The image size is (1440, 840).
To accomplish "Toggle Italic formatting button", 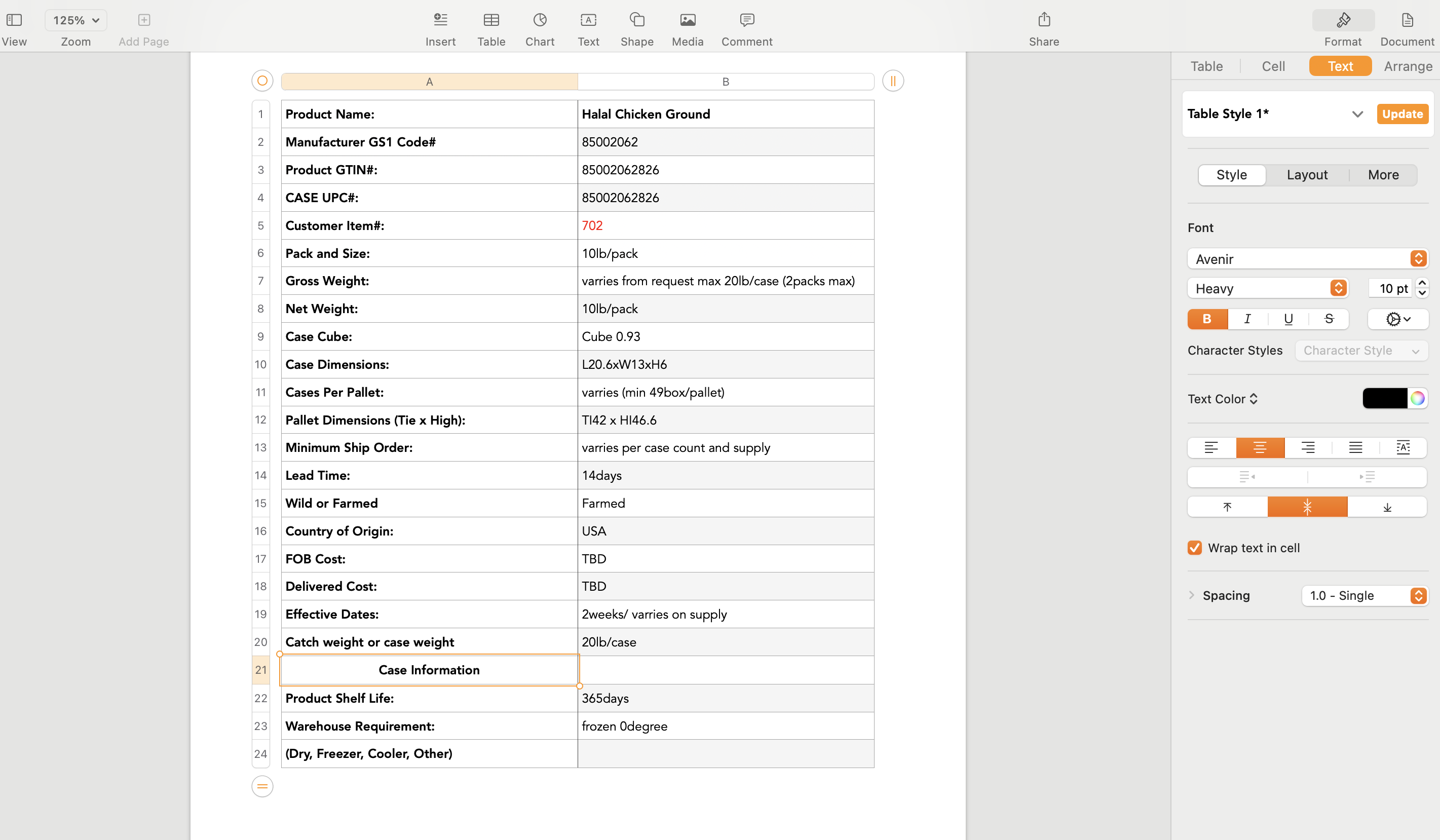I will pos(1247,319).
